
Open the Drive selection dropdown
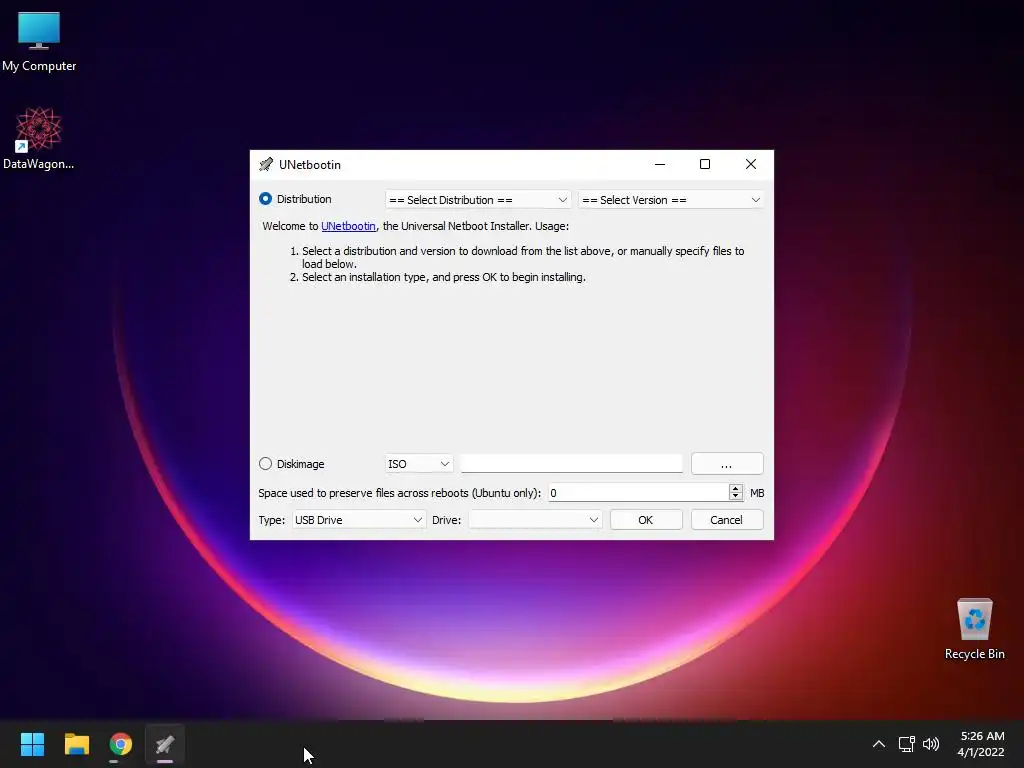tap(535, 520)
